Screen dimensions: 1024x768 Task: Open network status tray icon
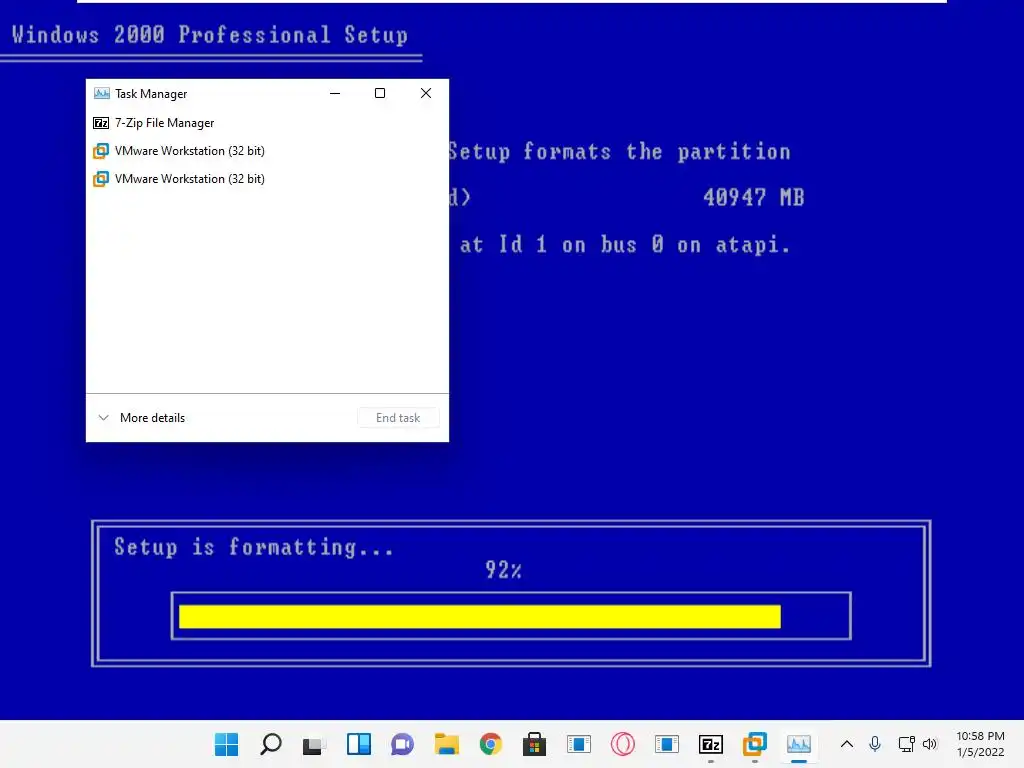coord(906,744)
